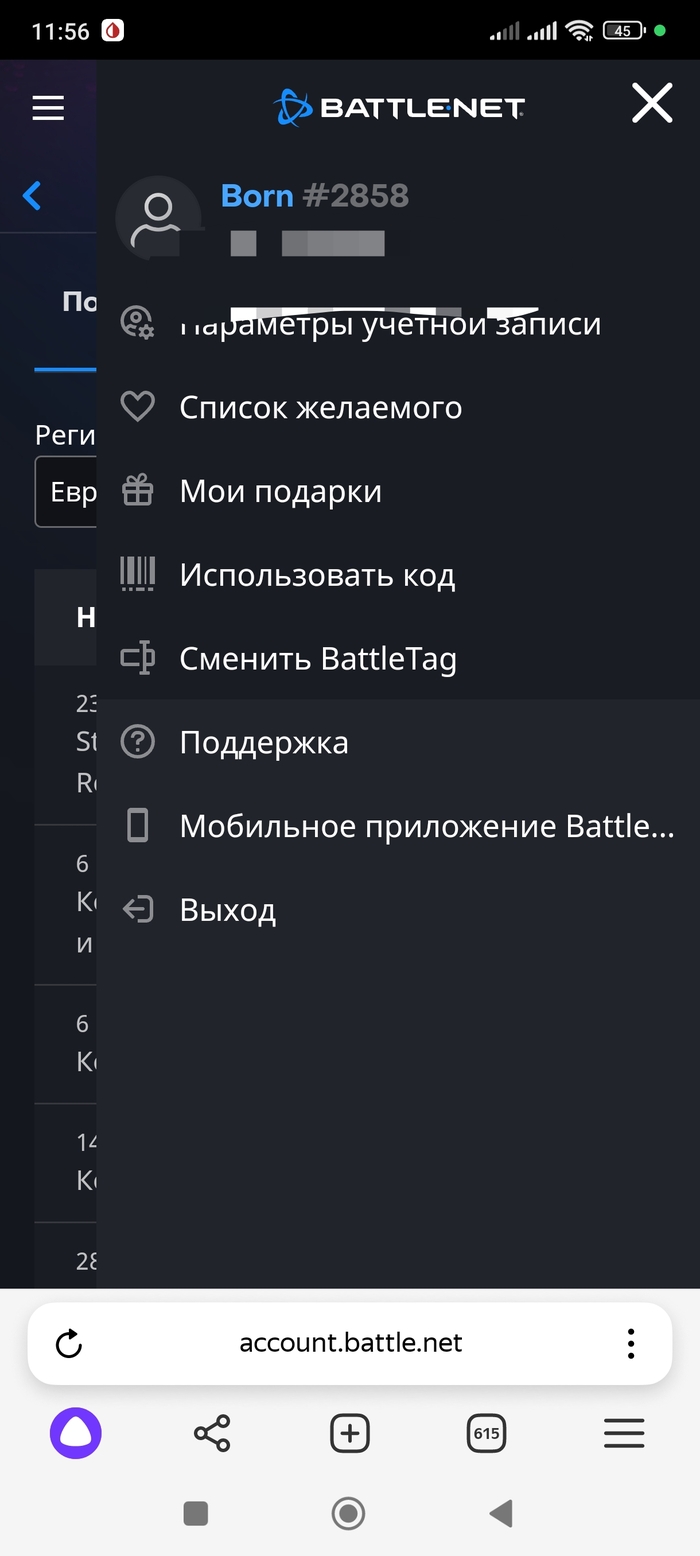
Task: Reload the page with the refresh icon
Action: point(68,1344)
